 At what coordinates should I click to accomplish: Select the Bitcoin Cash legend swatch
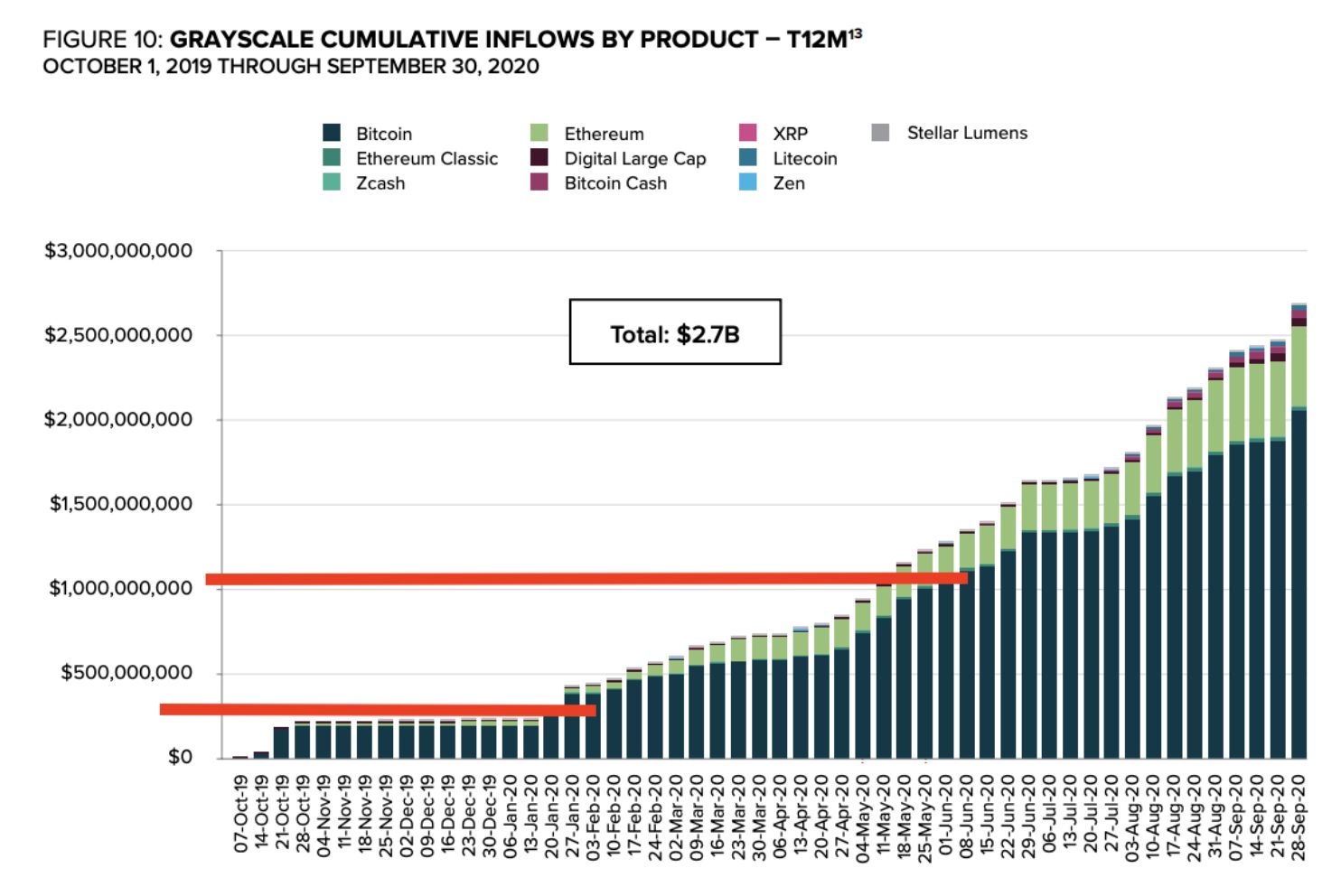(539, 182)
